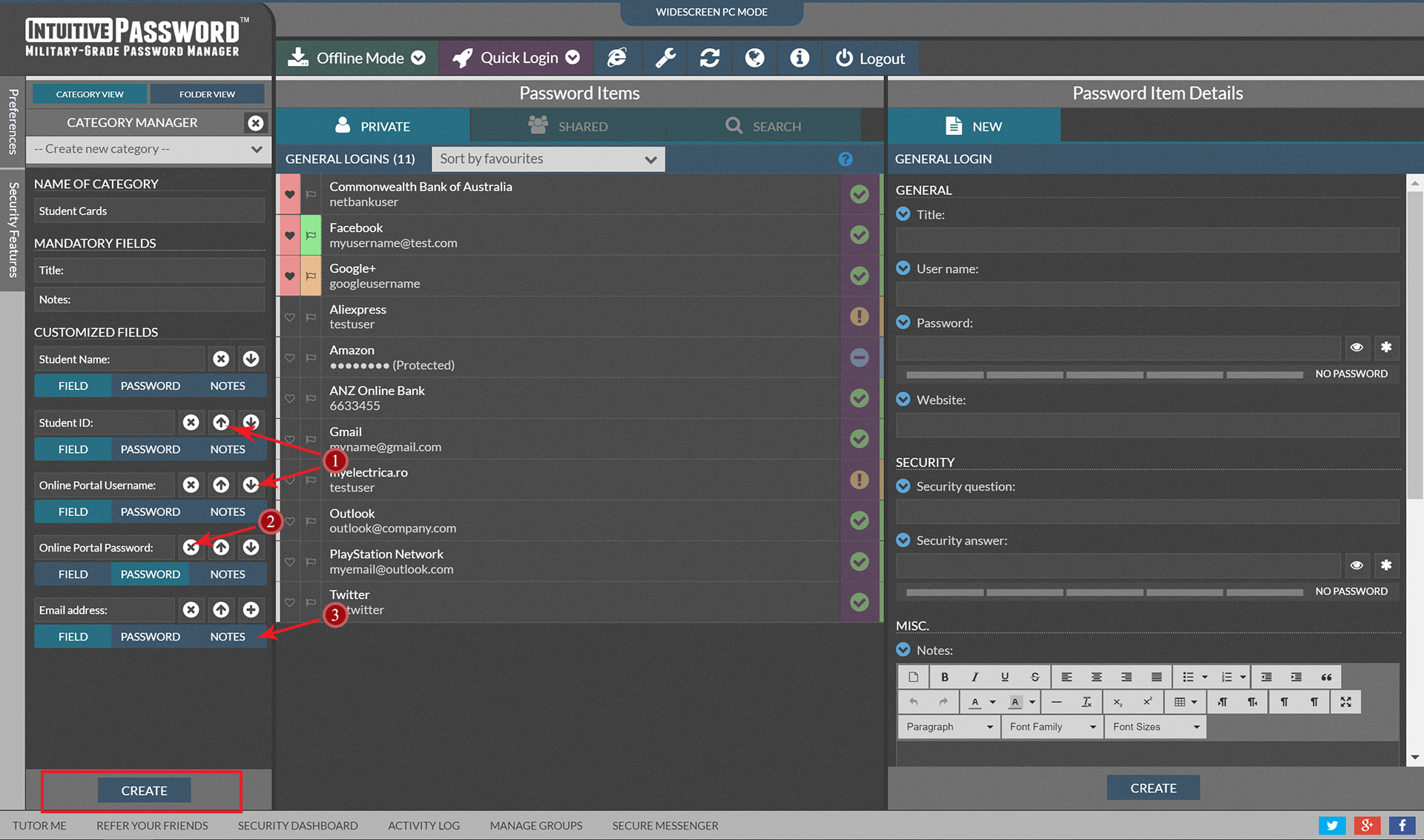Toggle italic in Notes editor

point(975,677)
